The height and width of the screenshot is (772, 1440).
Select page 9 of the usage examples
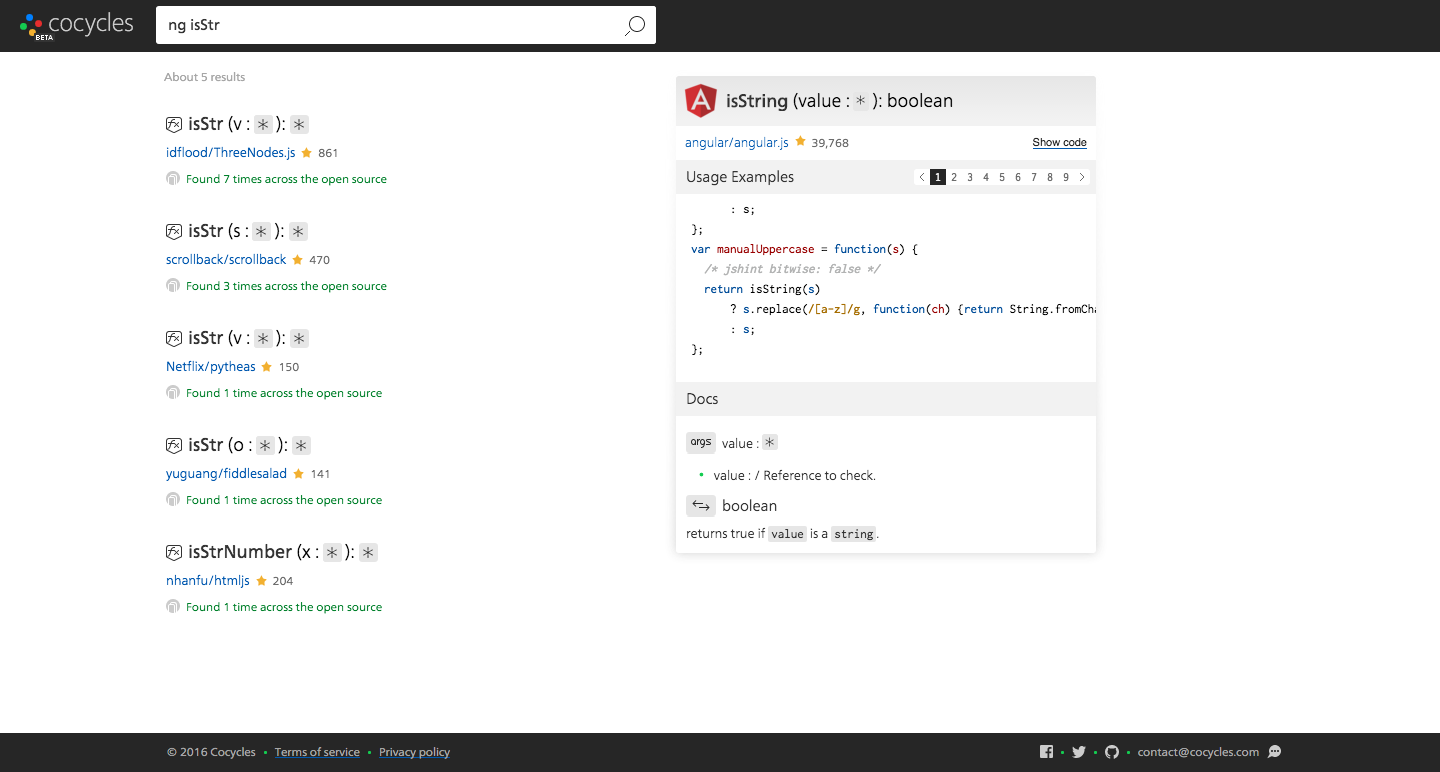[x=1065, y=176]
